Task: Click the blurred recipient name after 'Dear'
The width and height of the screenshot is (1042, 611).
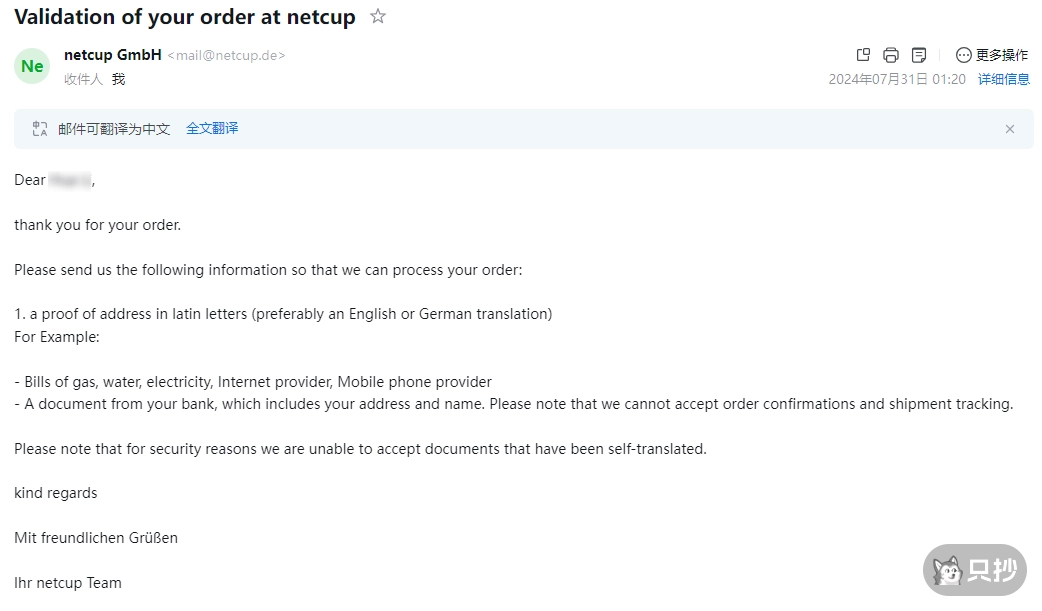Action: [x=70, y=180]
